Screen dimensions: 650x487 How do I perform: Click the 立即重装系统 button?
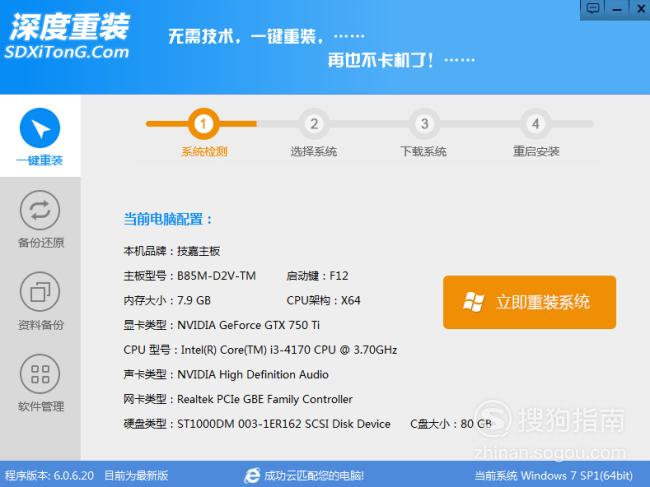click(529, 302)
